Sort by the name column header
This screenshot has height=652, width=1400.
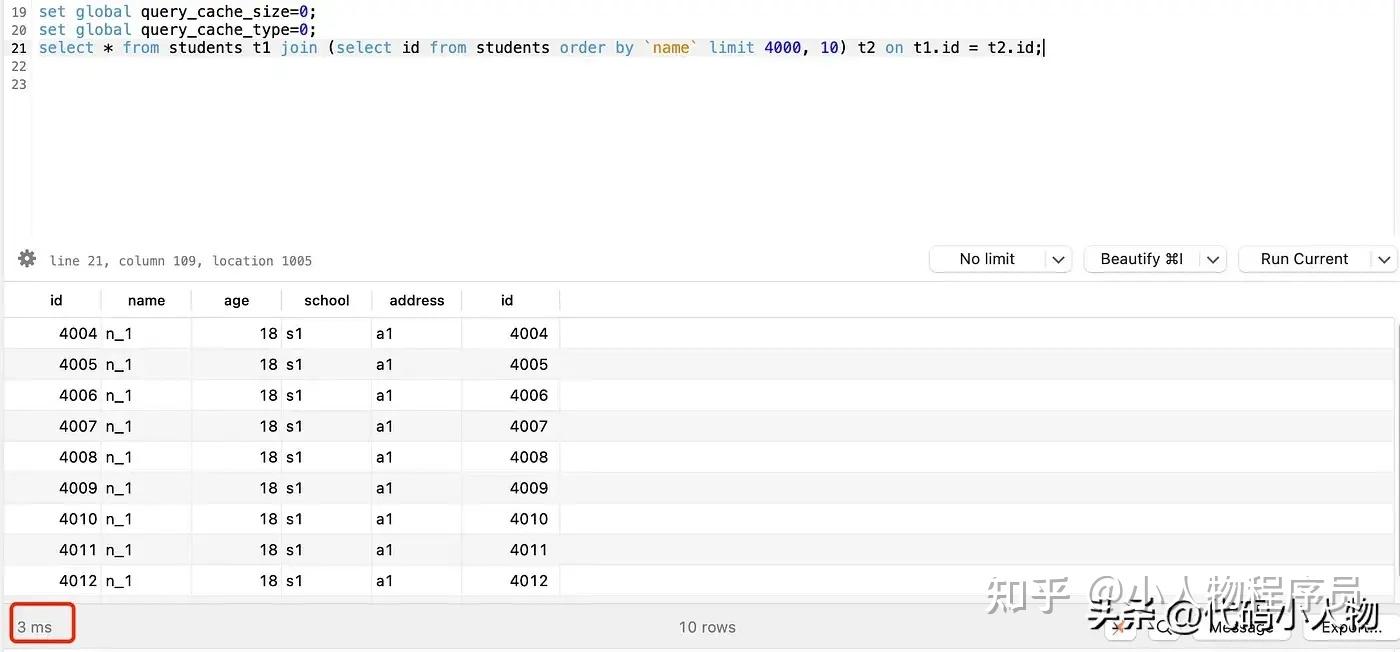[x=146, y=300]
